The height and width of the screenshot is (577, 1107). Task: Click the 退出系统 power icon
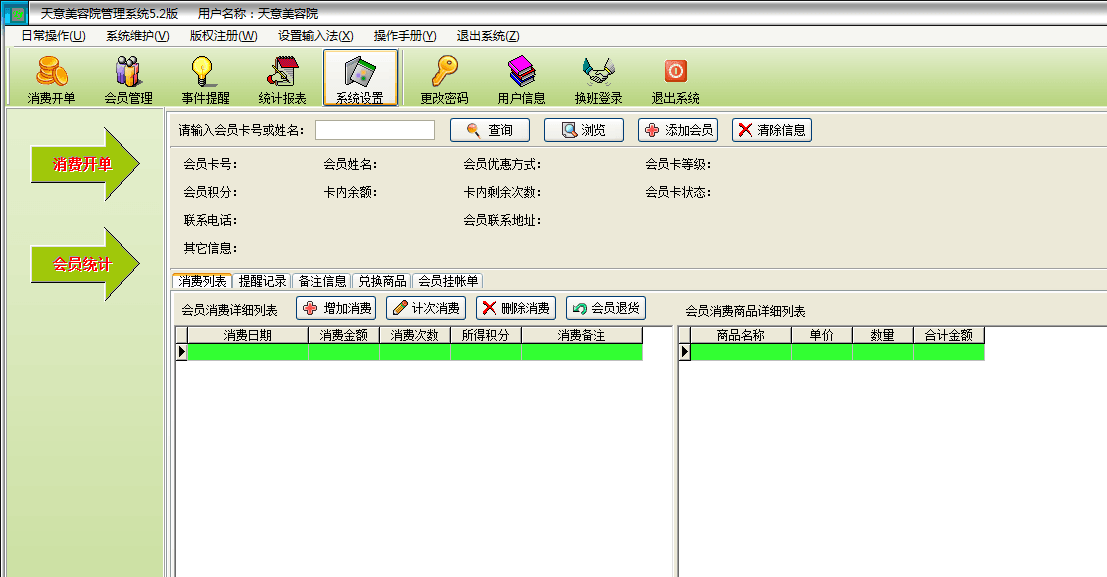(676, 79)
